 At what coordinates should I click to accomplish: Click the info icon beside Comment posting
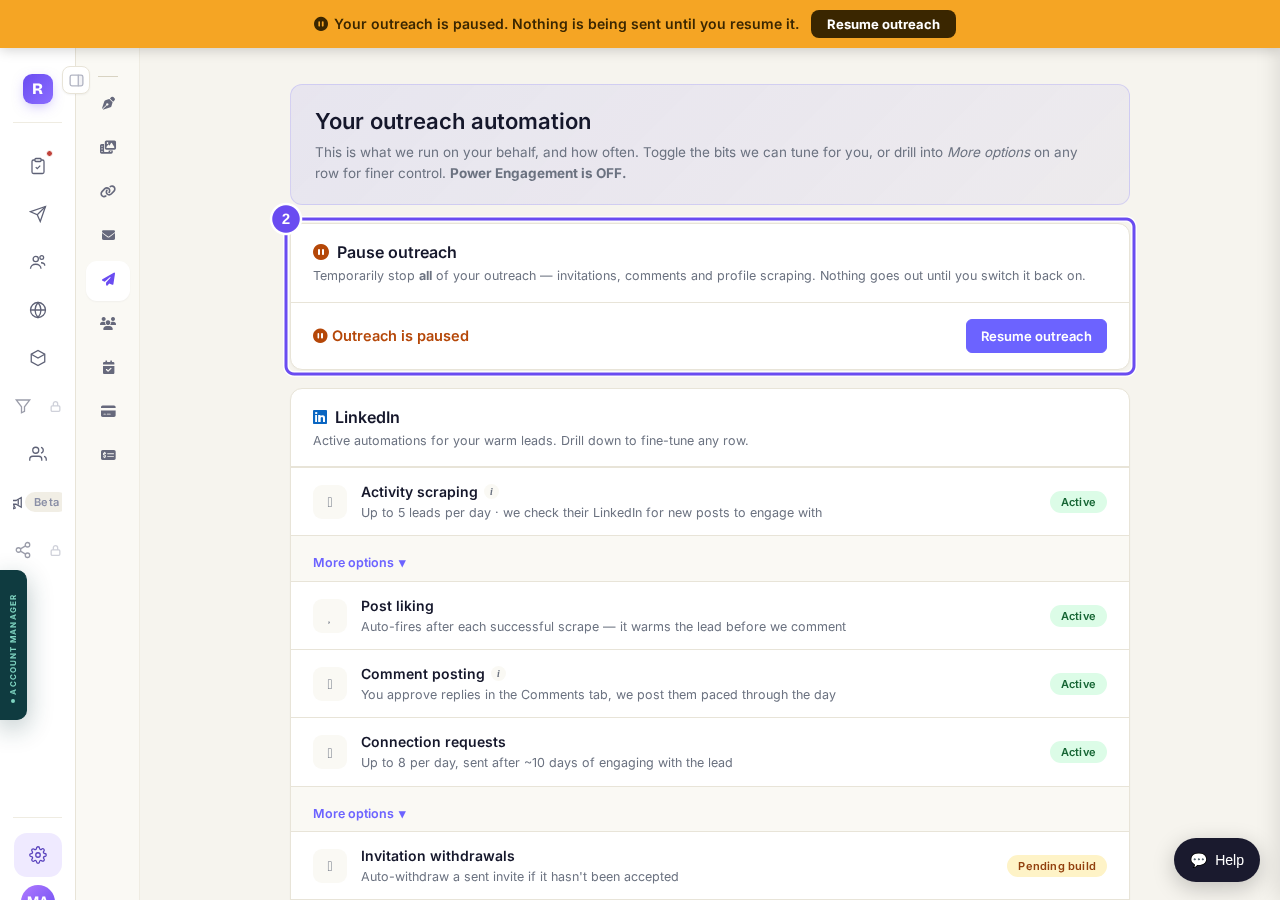point(498,674)
